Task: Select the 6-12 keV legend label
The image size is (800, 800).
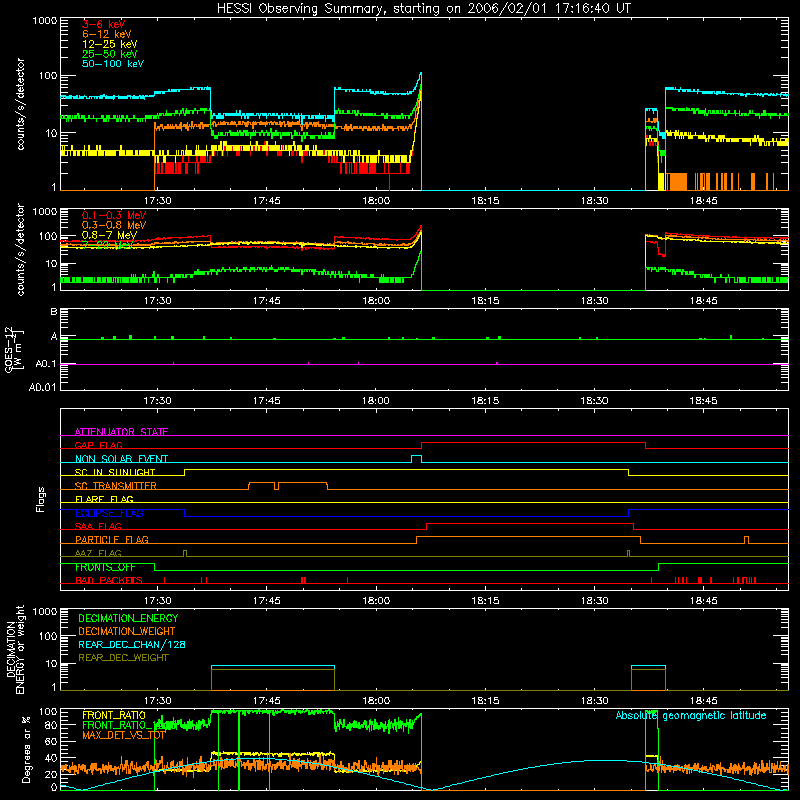Action: click(x=107, y=34)
